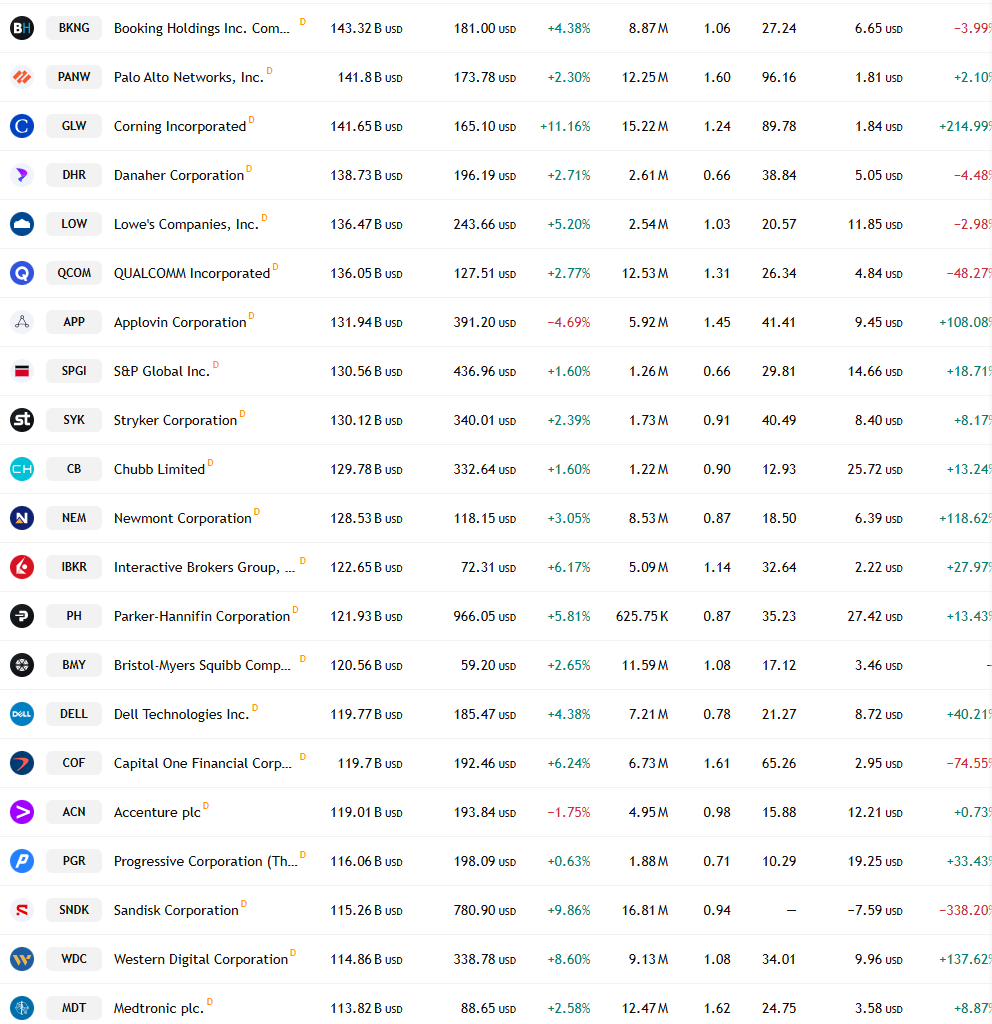992x1024 pixels.
Task: Click Chubb's 25.72 USD EPS value
Action: coord(875,469)
